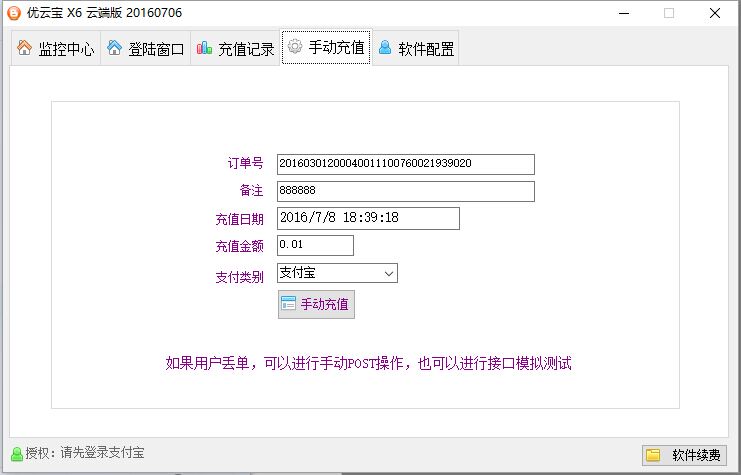Focus the 备注 text field

click(x=405, y=191)
